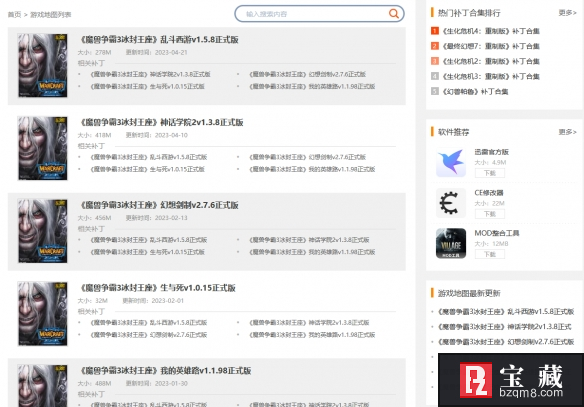Click rank number 5 gray badge
This screenshot has width=584, height=407.
(x=435, y=91)
